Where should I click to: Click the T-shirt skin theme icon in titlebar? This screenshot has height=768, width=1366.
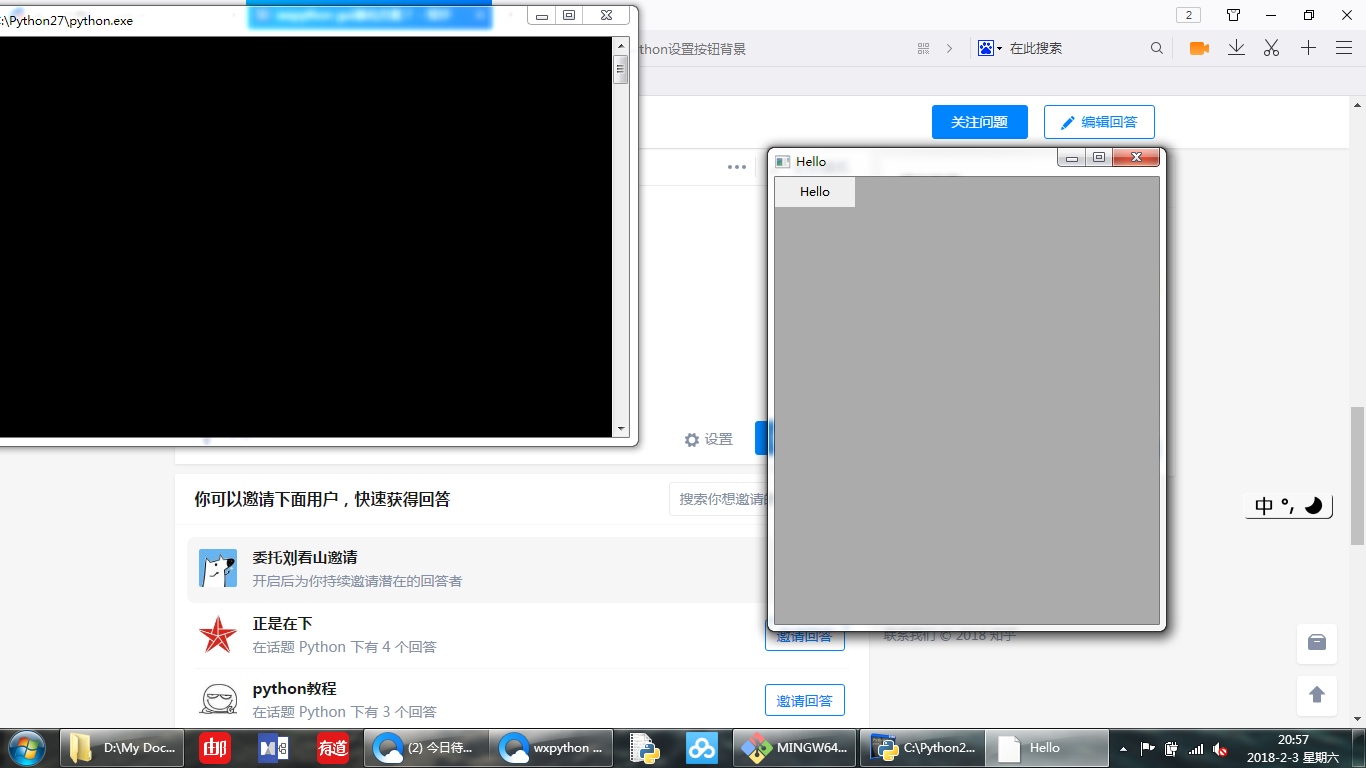1233,15
